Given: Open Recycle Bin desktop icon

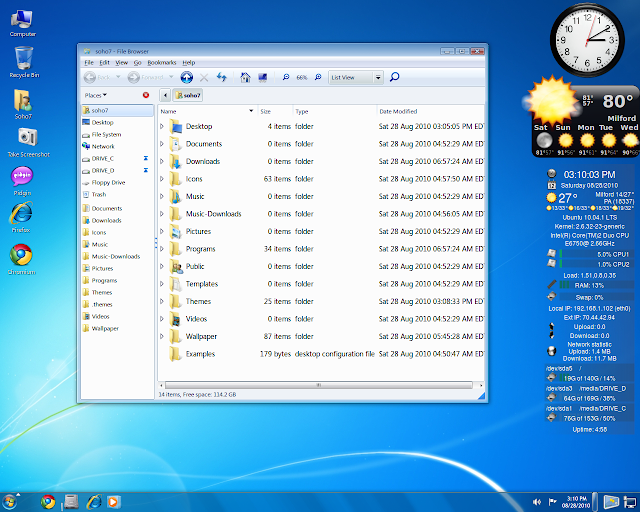Looking at the screenshot, I should pyautogui.click(x=24, y=62).
